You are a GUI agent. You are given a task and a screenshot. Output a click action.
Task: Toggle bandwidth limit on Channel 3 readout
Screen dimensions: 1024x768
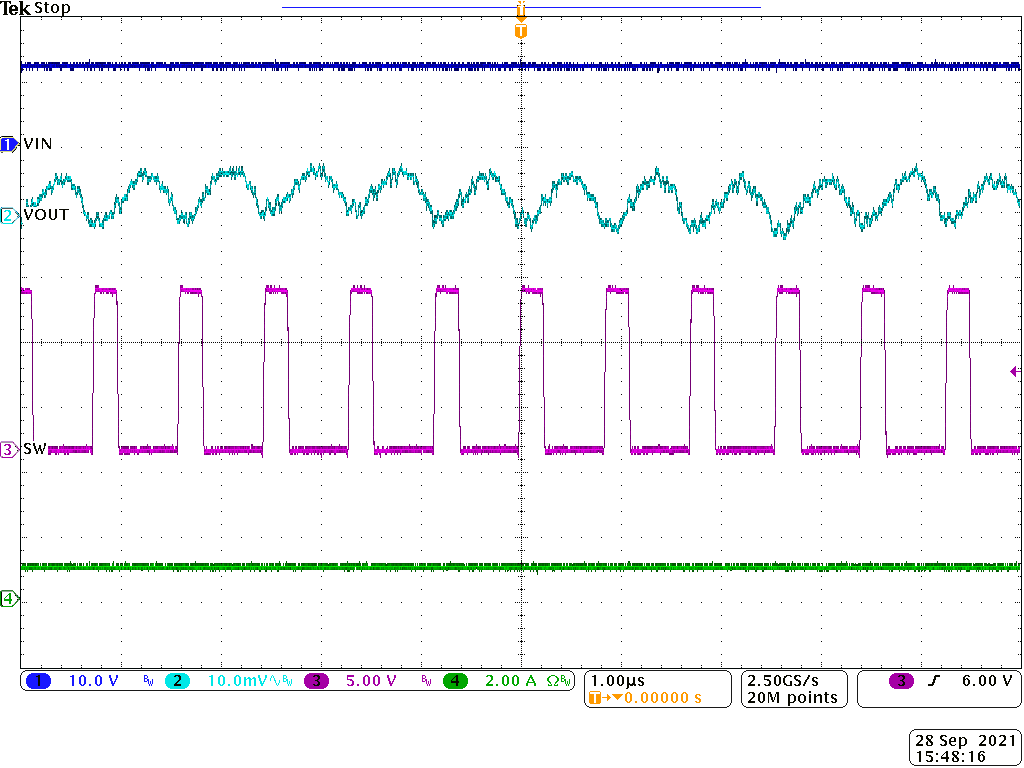[425, 679]
